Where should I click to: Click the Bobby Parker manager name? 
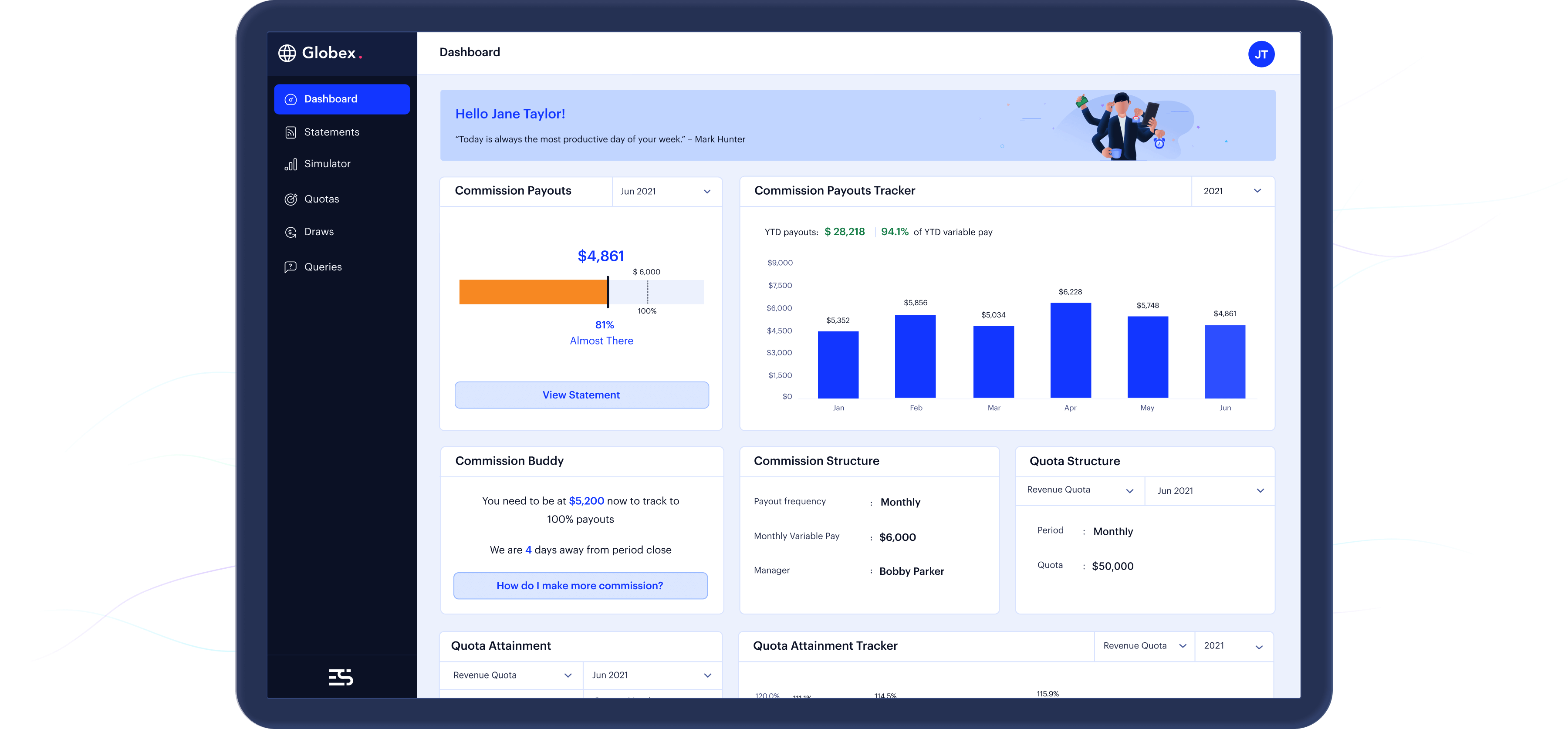[x=911, y=571]
